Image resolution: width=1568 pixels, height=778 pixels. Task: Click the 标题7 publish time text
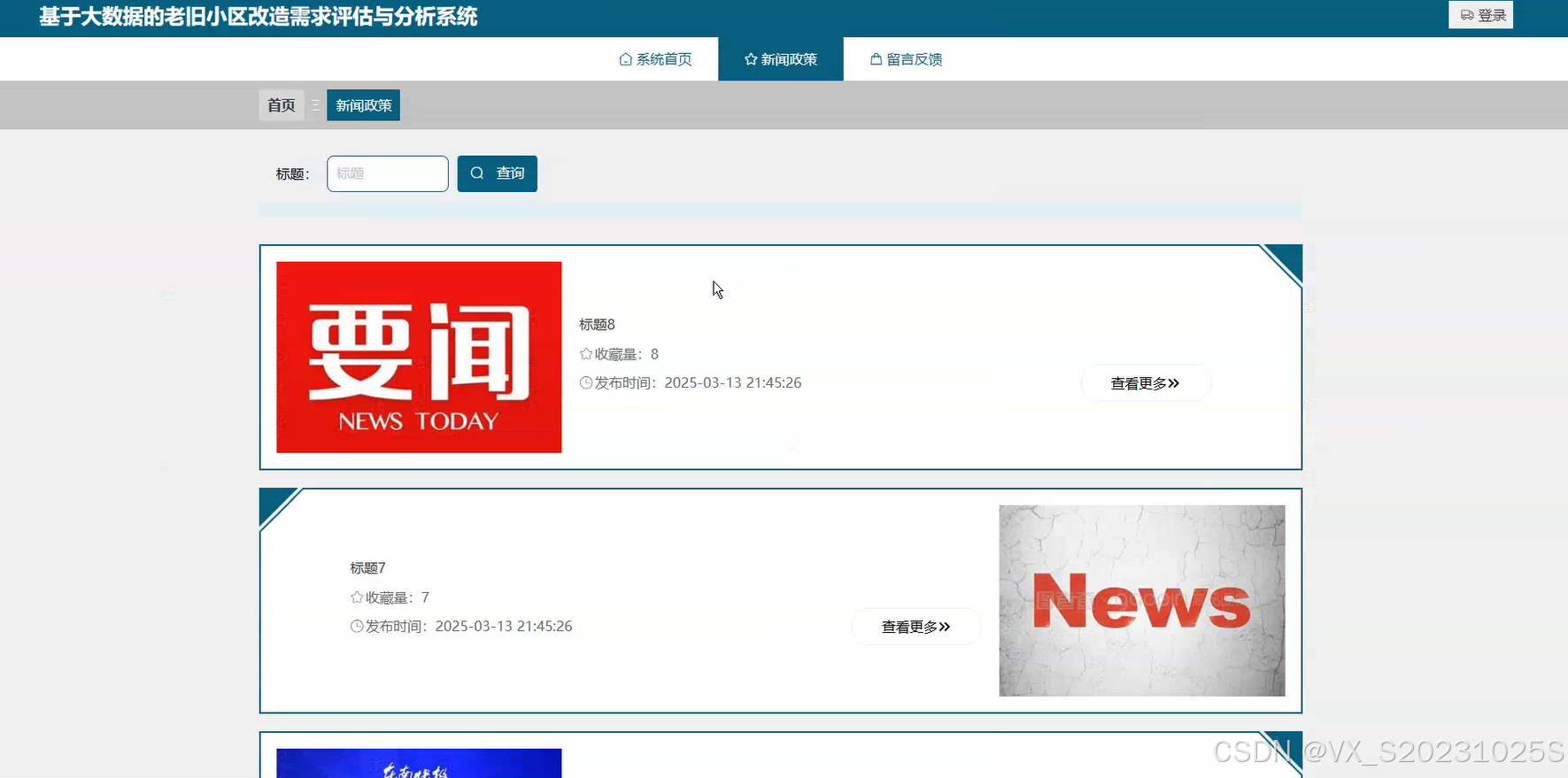[468, 626]
